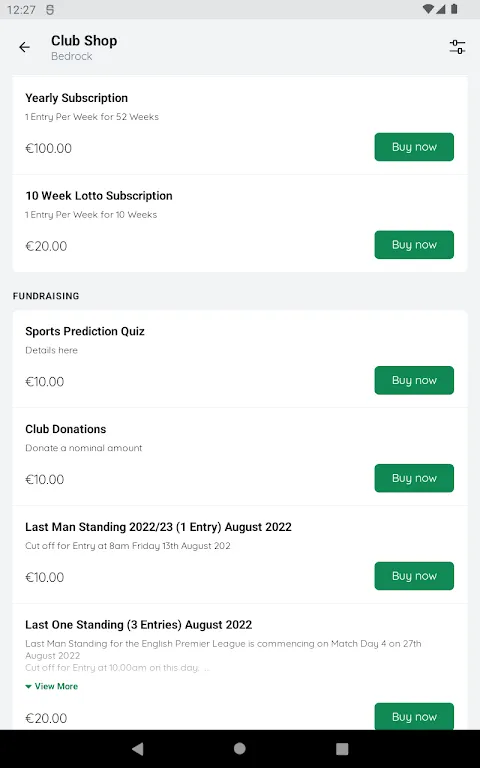Buy the 10 Week Lotto Subscription
The height and width of the screenshot is (768, 480).
tap(414, 245)
